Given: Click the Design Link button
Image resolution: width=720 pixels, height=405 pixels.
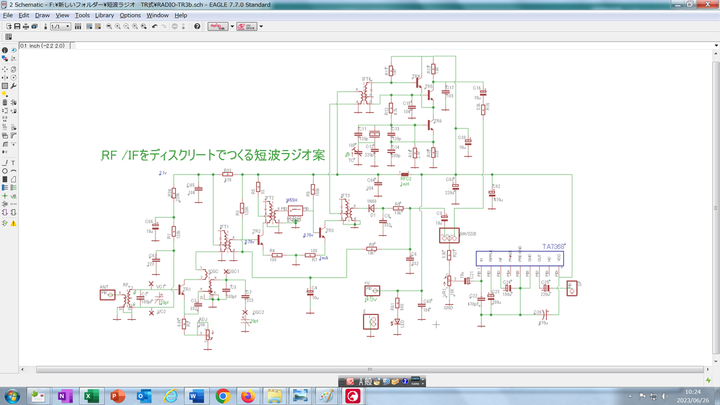Looking at the screenshot, I should click(217, 26).
